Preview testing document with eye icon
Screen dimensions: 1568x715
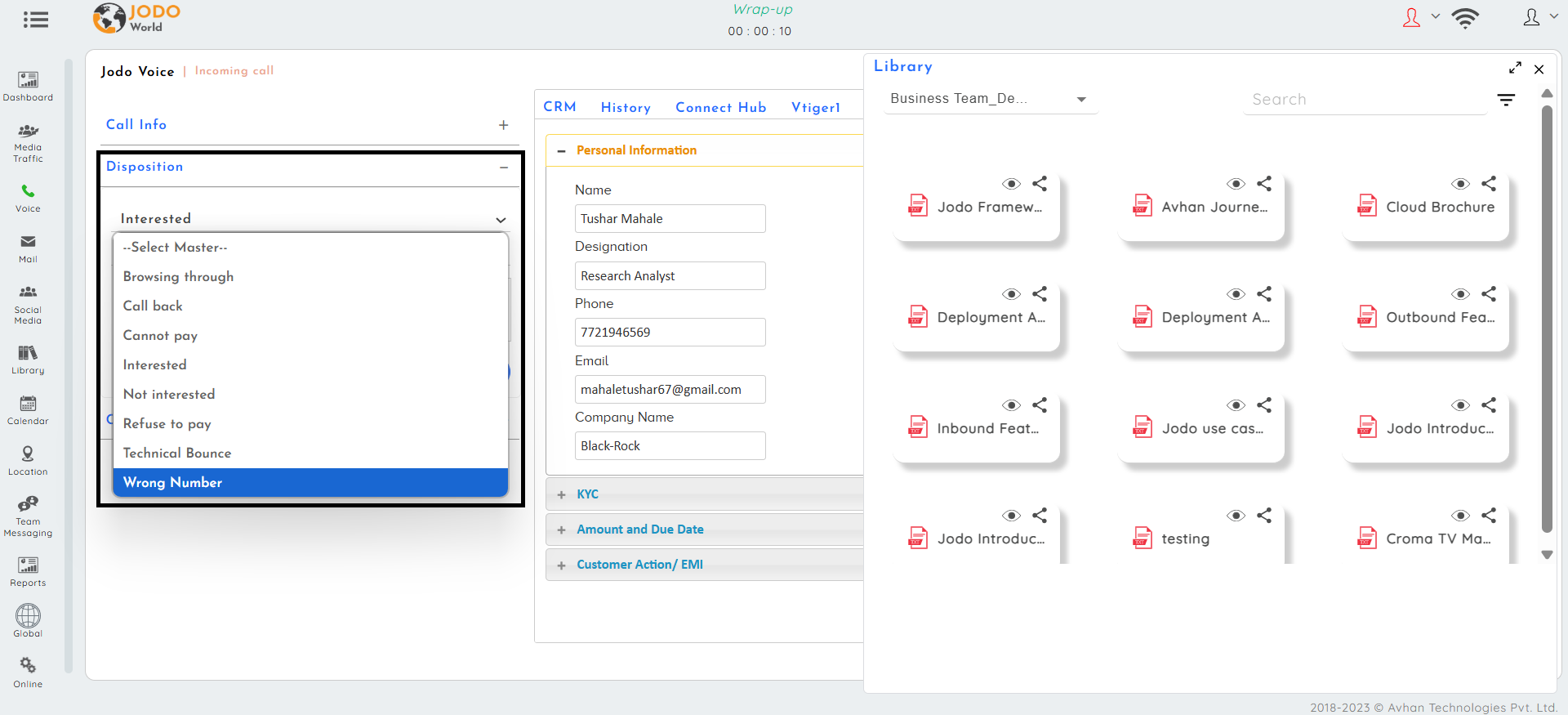[x=1236, y=516]
